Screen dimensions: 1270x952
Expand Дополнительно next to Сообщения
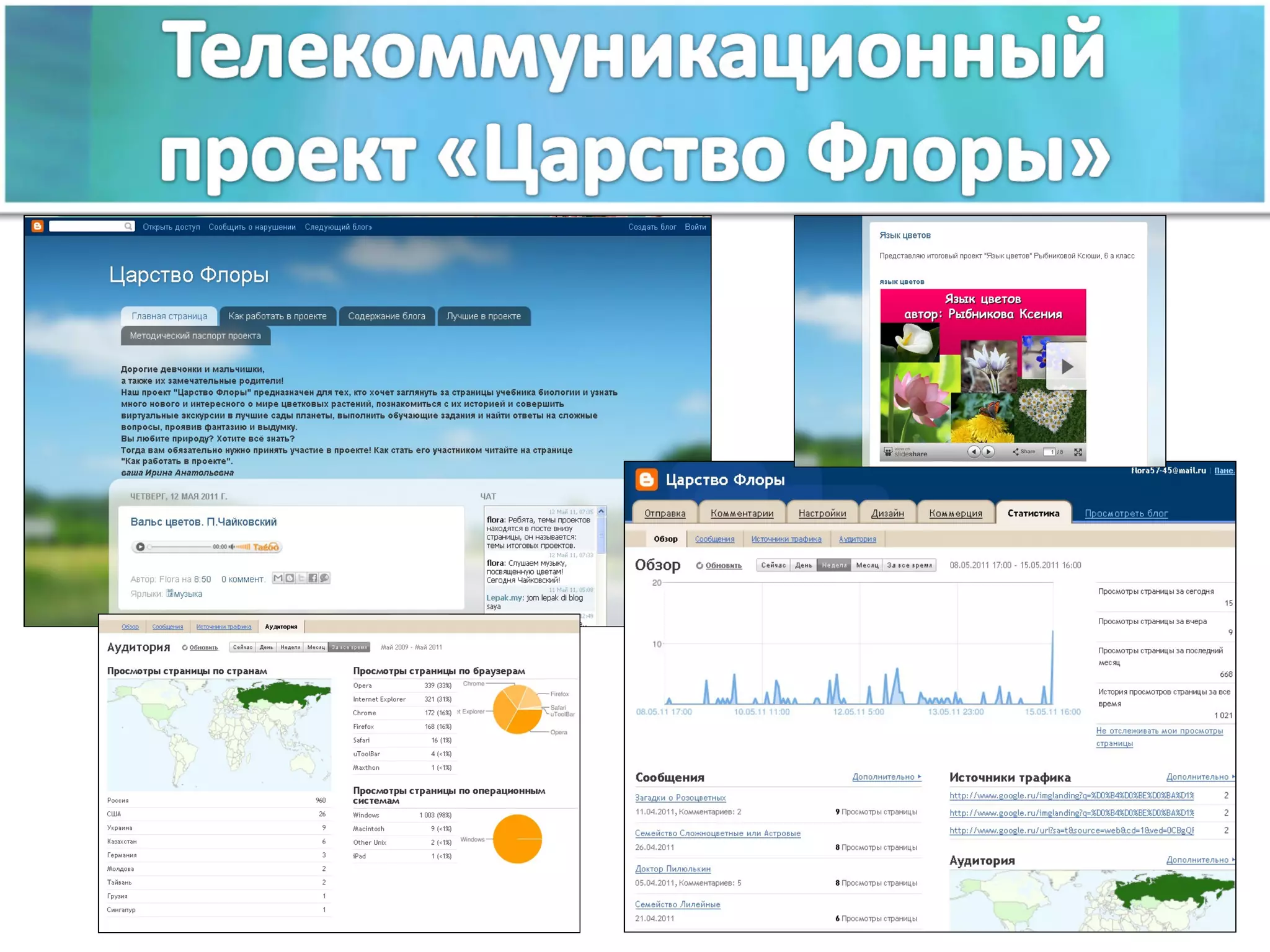point(886,777)
